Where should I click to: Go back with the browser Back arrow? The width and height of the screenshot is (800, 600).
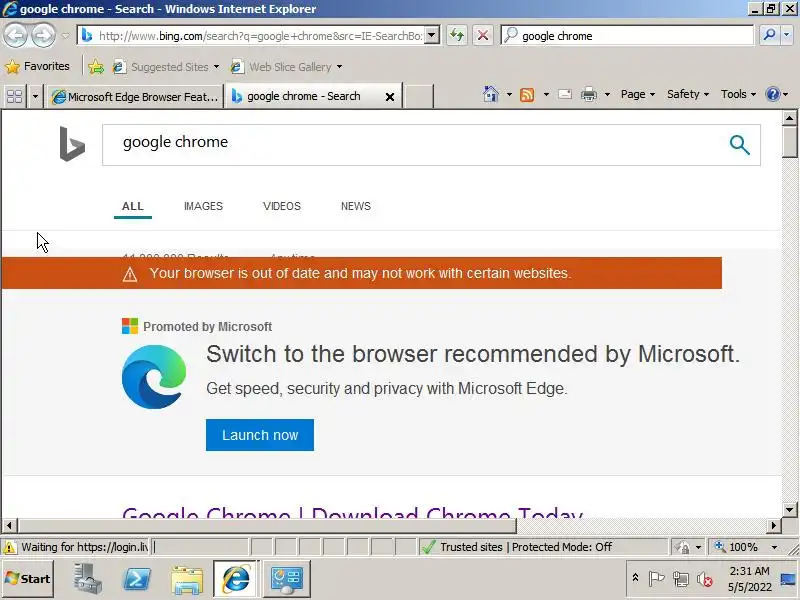(15, 35)
